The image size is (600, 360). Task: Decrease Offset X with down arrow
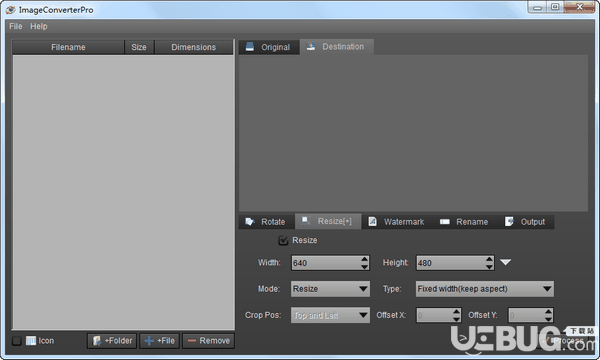(456, 319)
